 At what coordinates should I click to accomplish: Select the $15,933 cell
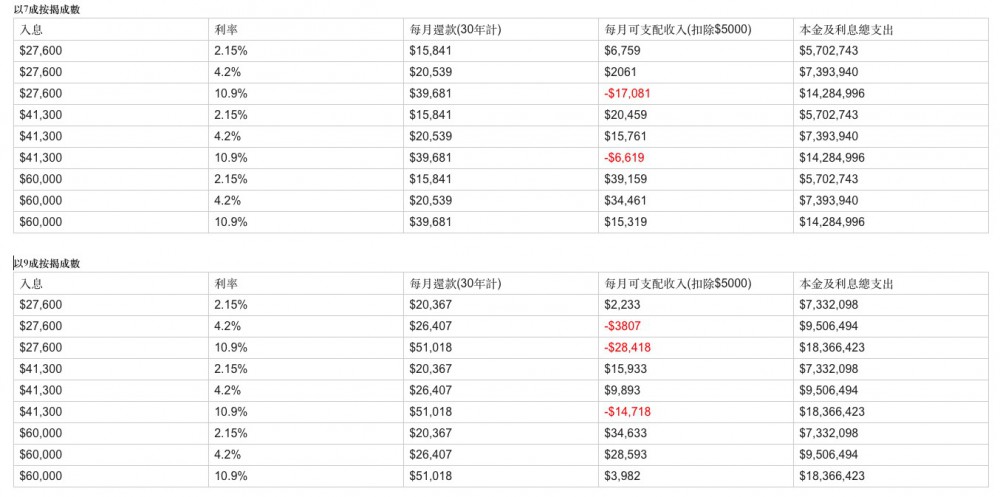point(625,369)
